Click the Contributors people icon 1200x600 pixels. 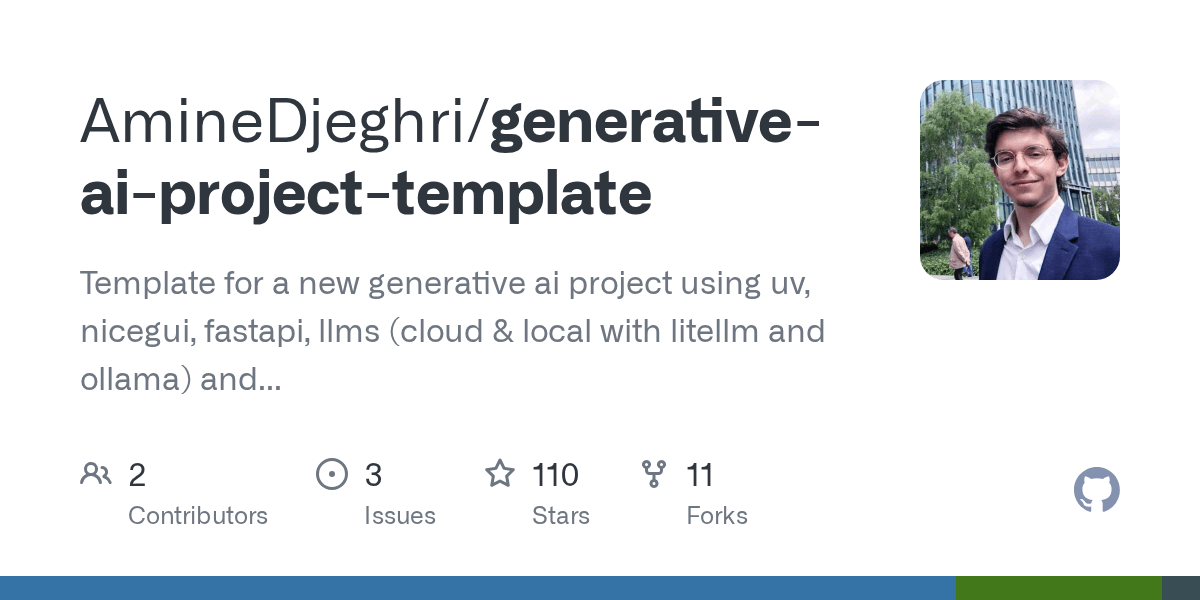point(96,473)
